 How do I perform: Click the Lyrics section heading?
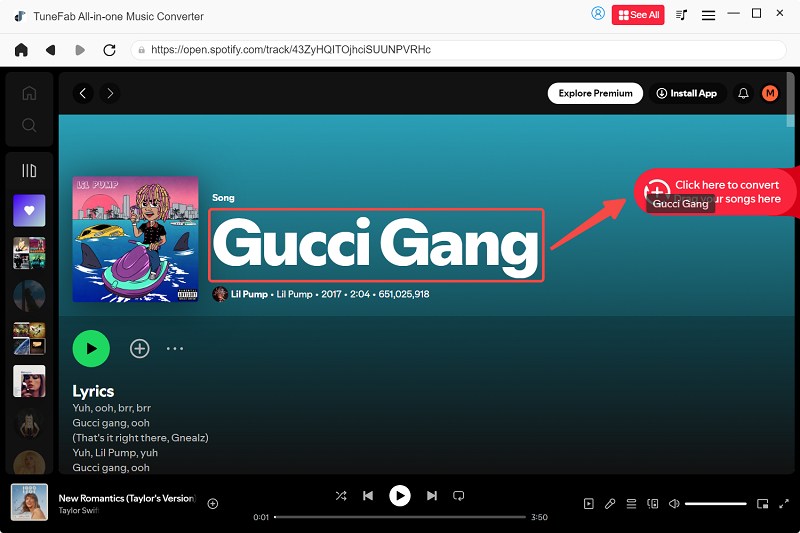(93, 391)
